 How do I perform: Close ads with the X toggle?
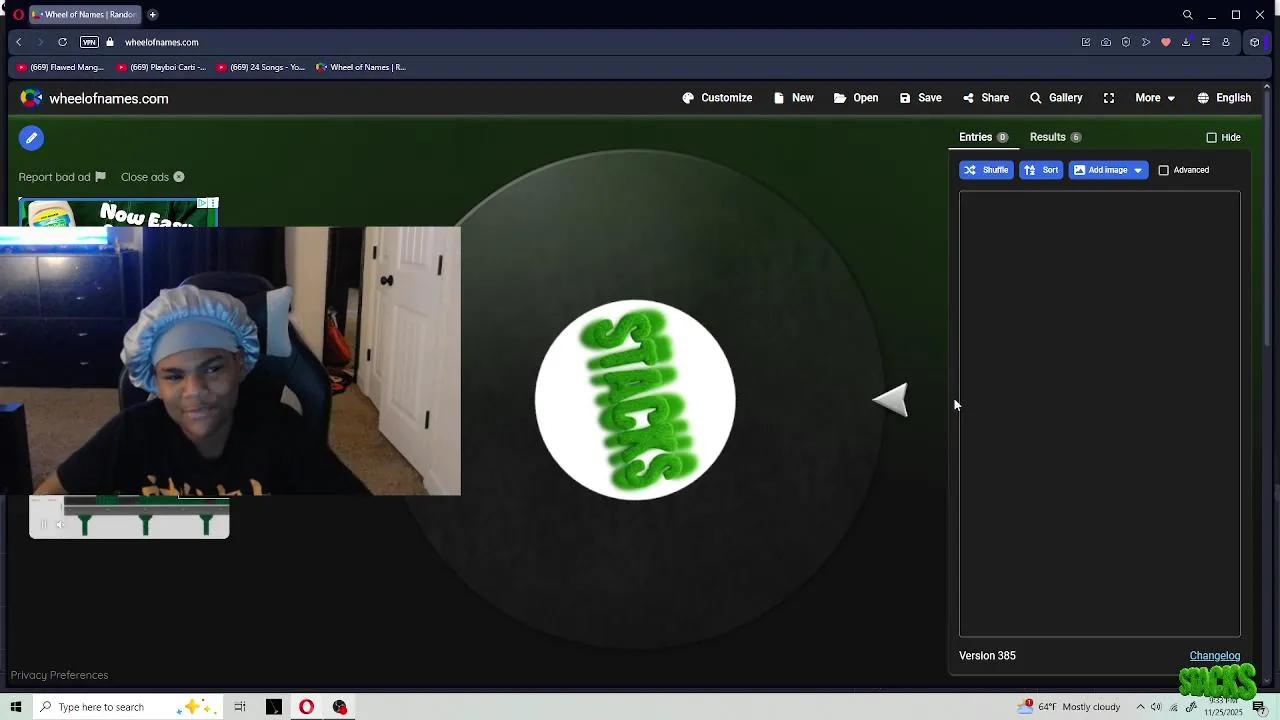click(x=178, y=176)
